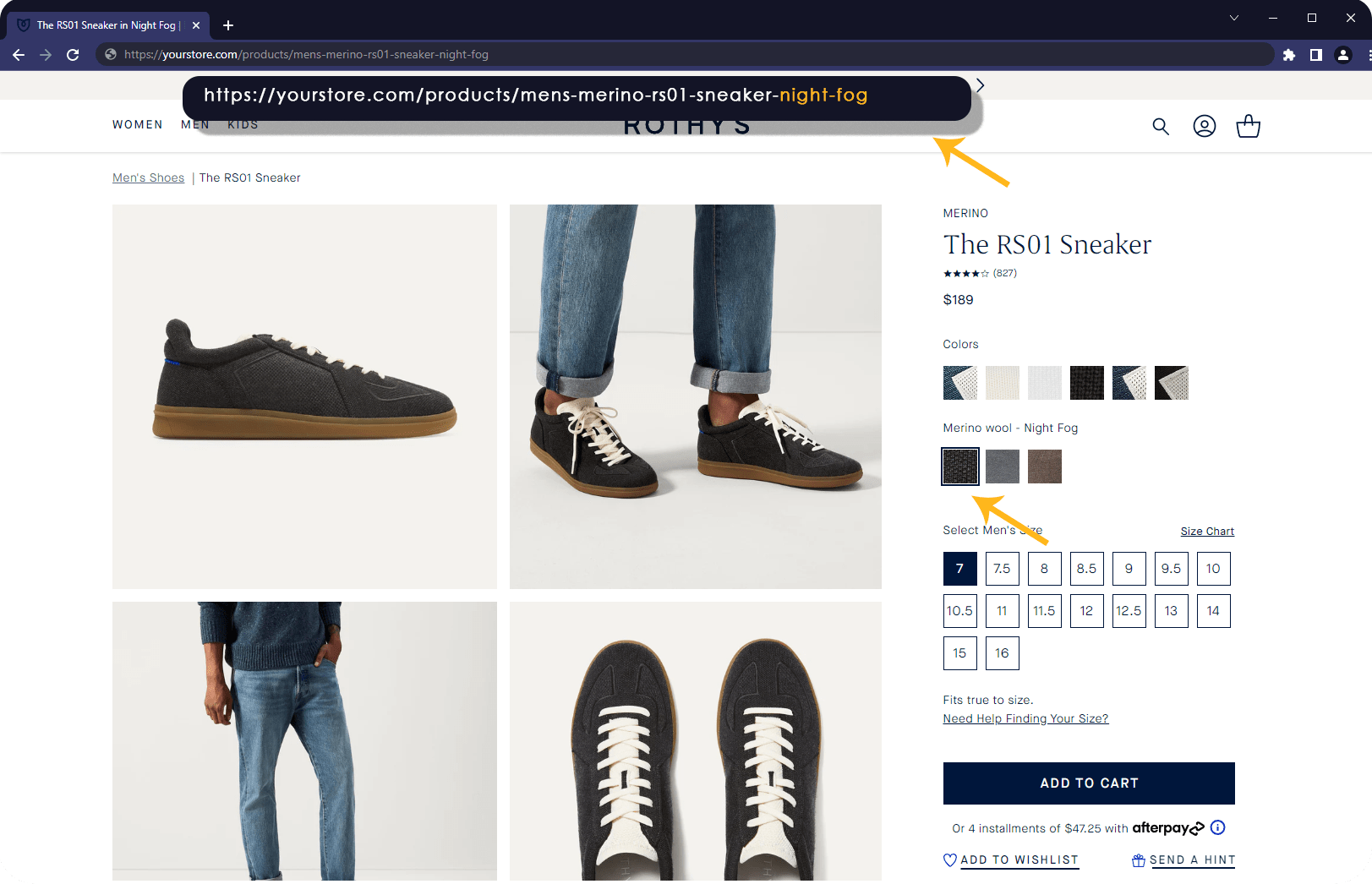The height and width of the screenshot is (884, 1372).
Task: Click the site info icon in address bar
Action: [111, 54]
